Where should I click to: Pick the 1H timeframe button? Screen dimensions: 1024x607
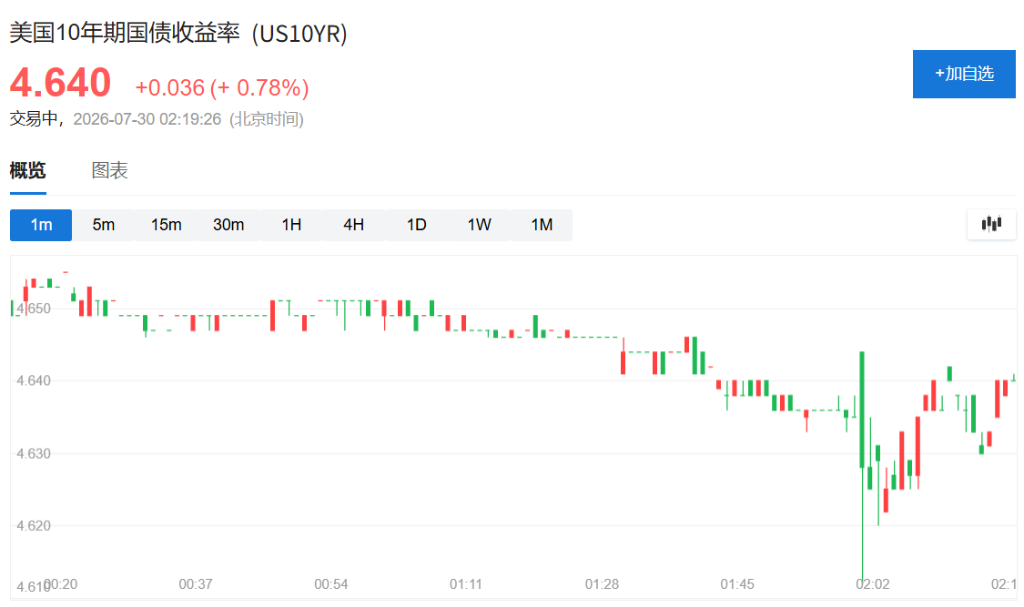click(291, 225)
